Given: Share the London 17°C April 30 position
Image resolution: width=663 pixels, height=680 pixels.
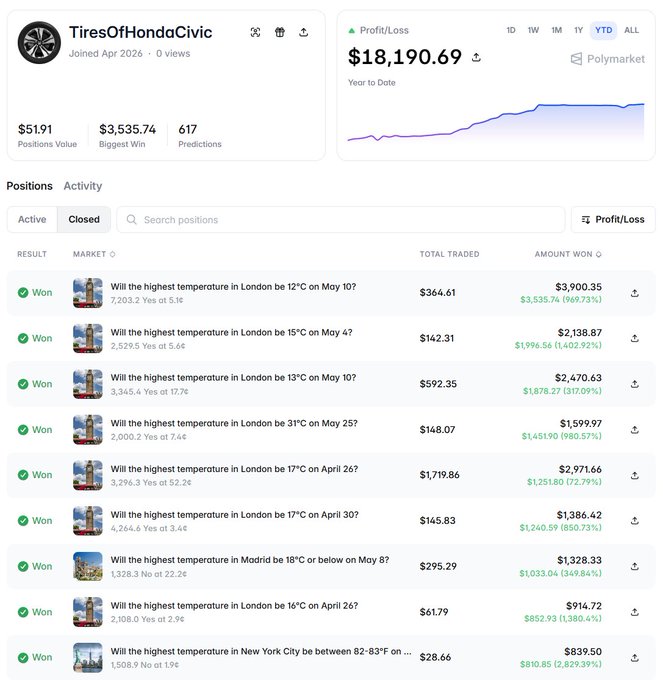Looking at the screenshot, I should tap(635, 521).
